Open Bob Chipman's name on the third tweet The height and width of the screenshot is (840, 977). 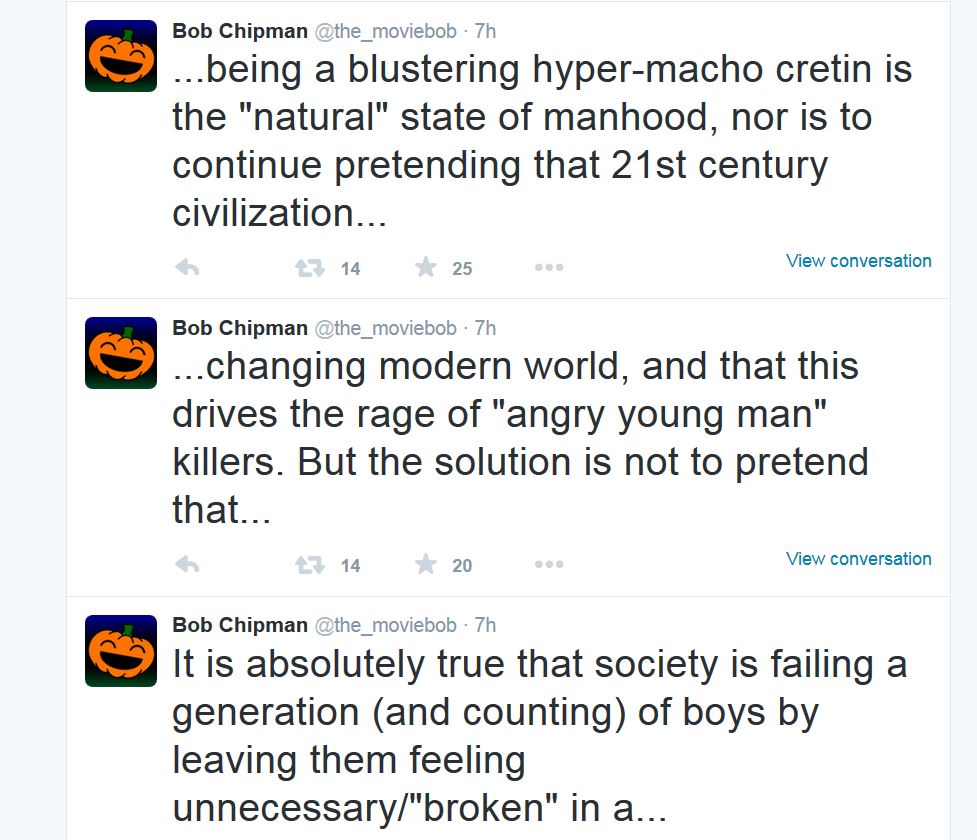pyautogui.click(x=240, y=624)
